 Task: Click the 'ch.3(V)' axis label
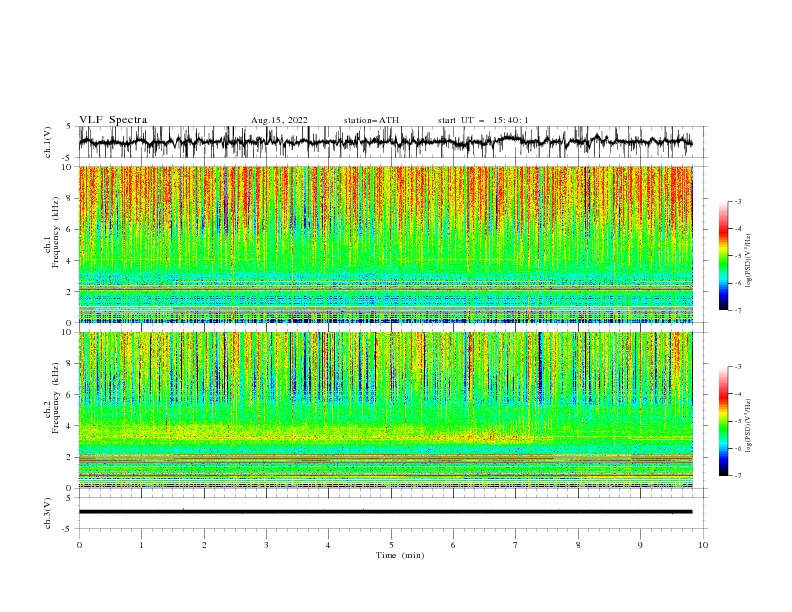[48, 513]
